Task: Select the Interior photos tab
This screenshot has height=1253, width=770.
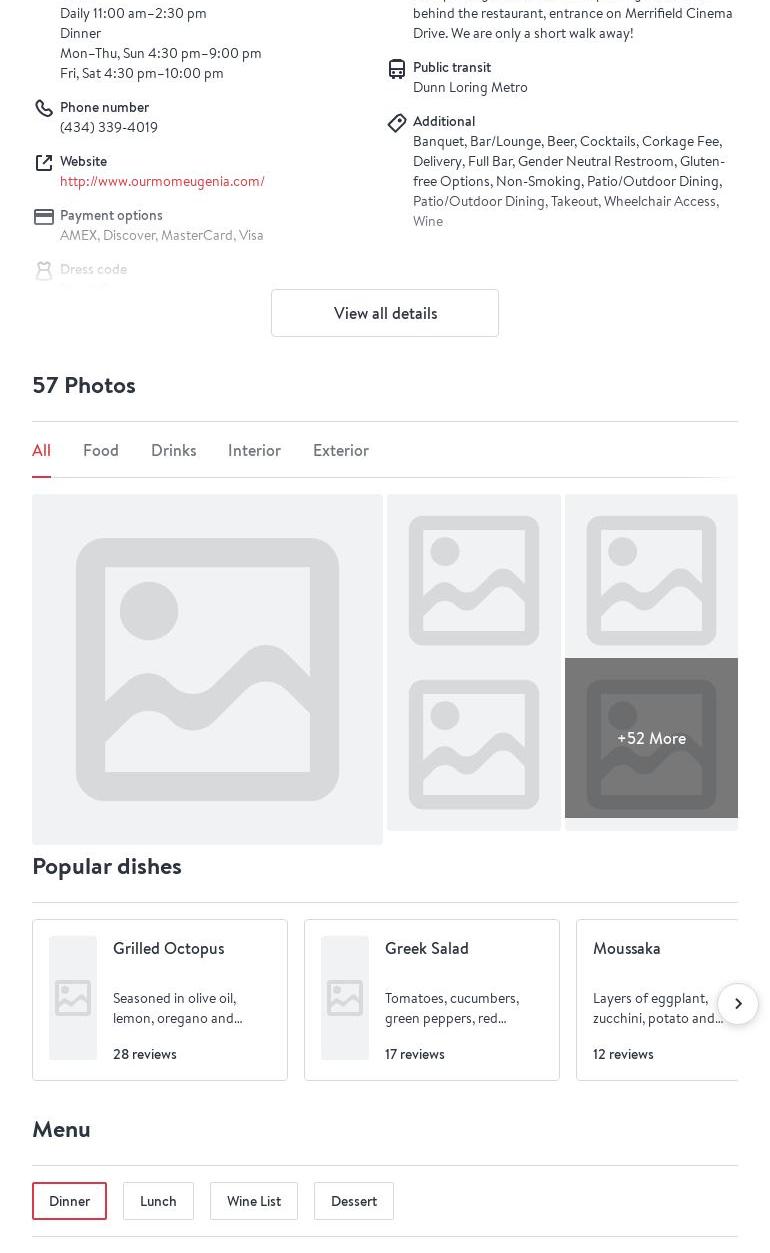Action: 254,450
